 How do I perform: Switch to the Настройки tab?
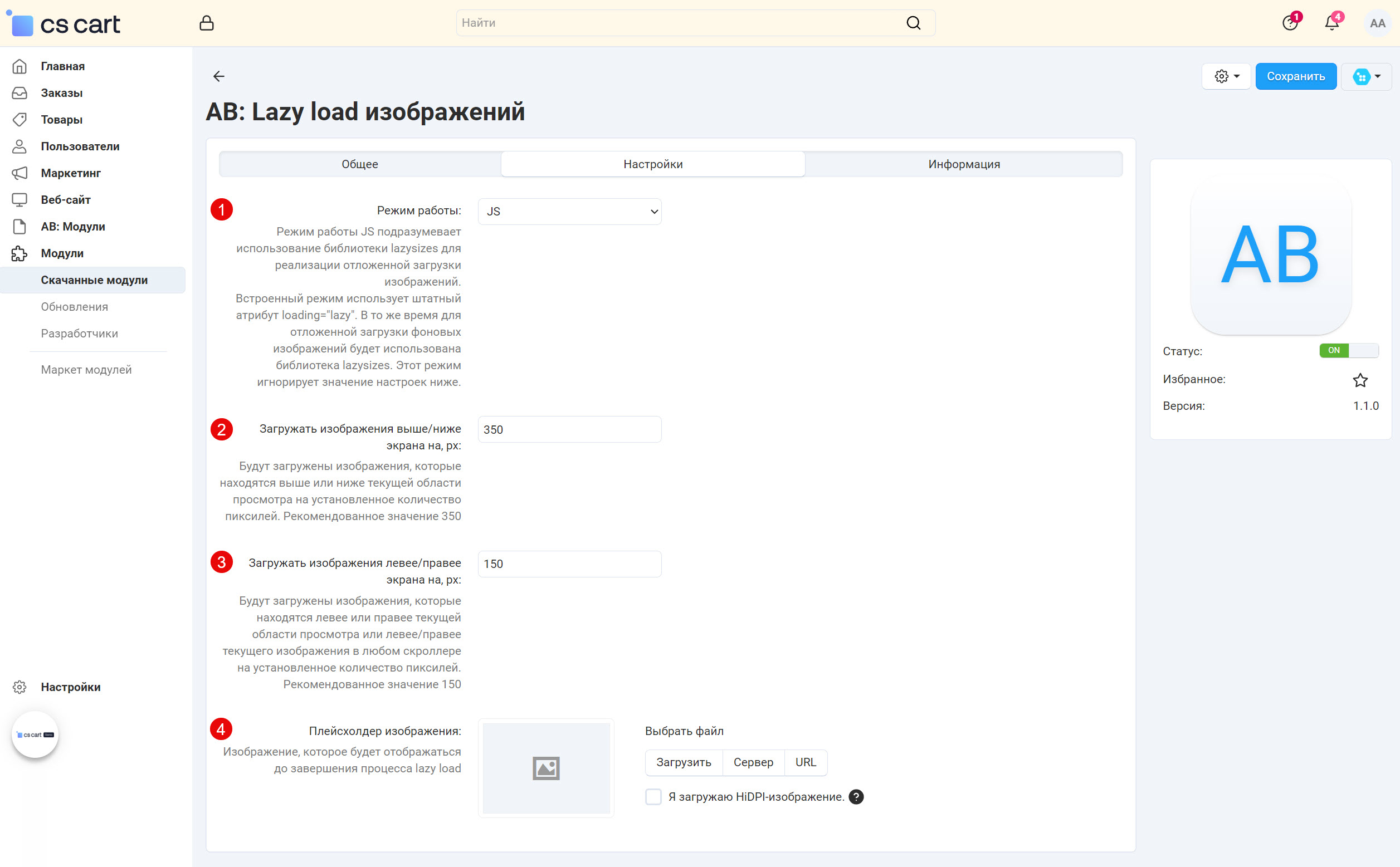(x=653, y=164)
